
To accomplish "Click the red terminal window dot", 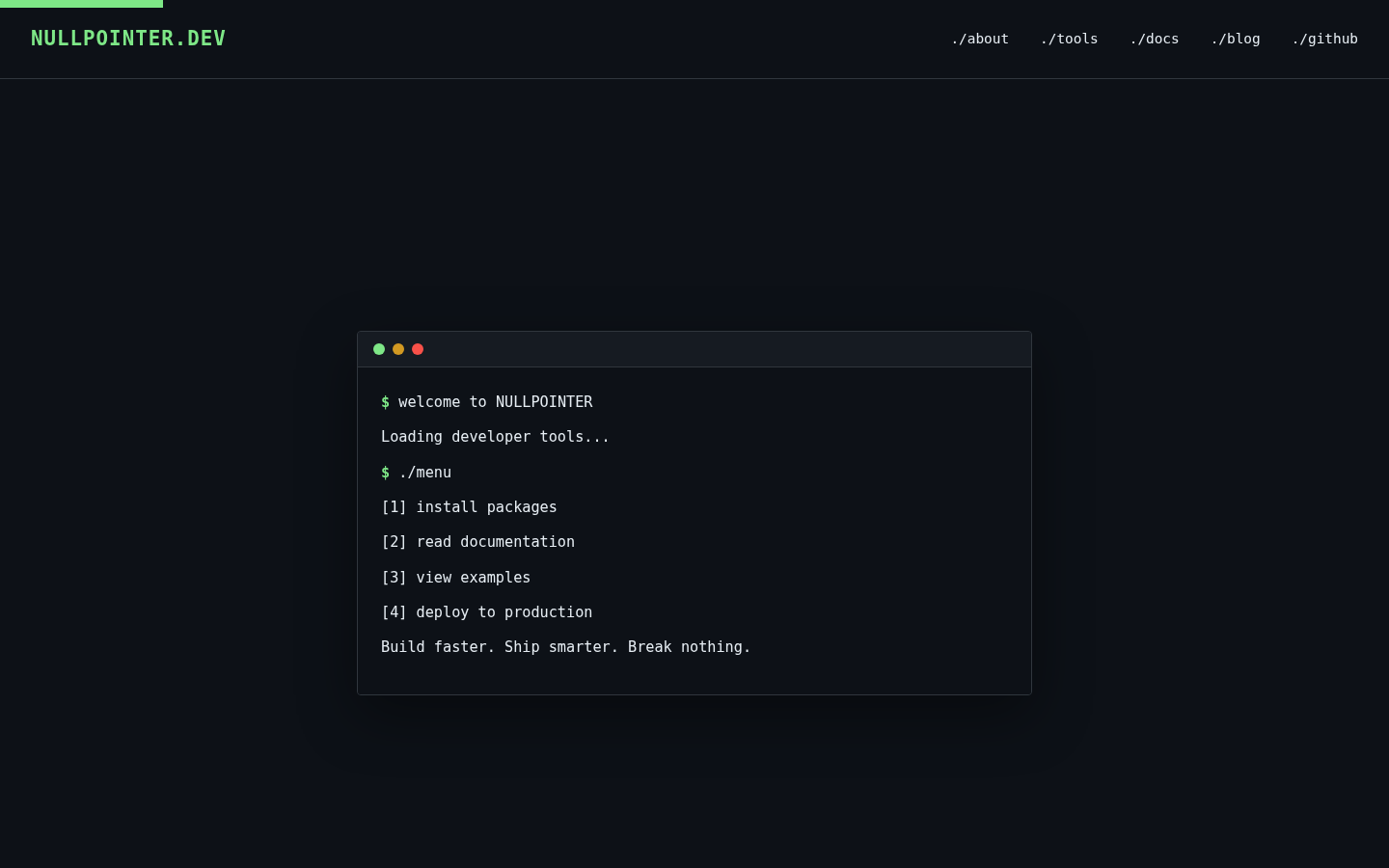I will pos(418,349).
